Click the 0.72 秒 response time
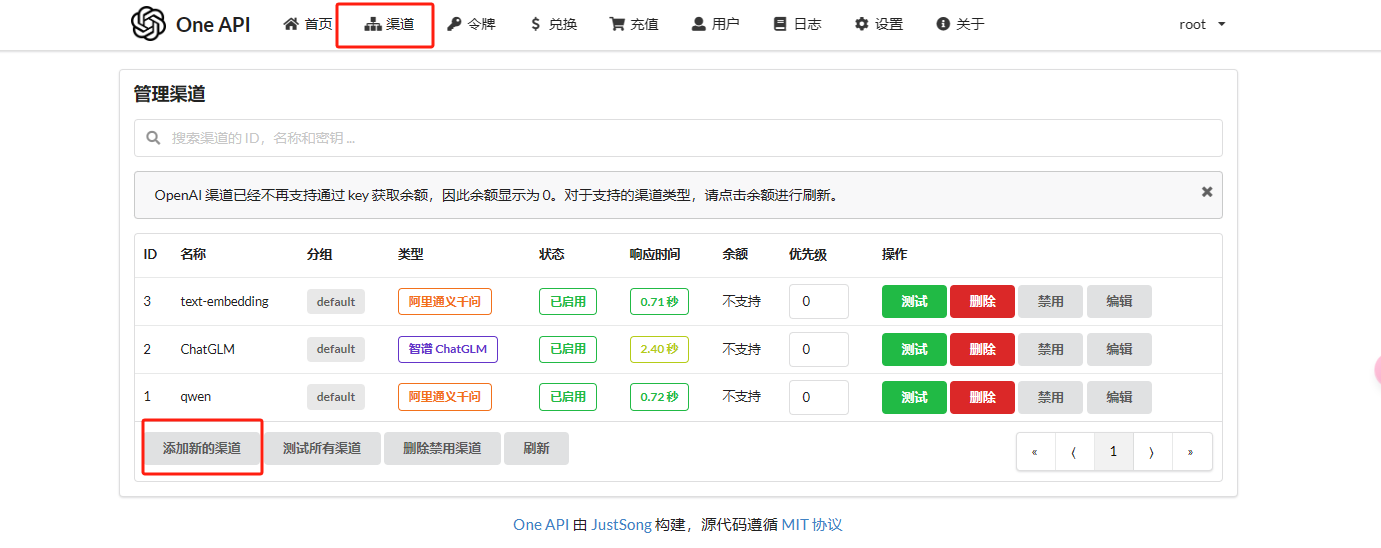Image resolution: width=1381 pixels, height=548 pixels. click(x=659, y=397)
